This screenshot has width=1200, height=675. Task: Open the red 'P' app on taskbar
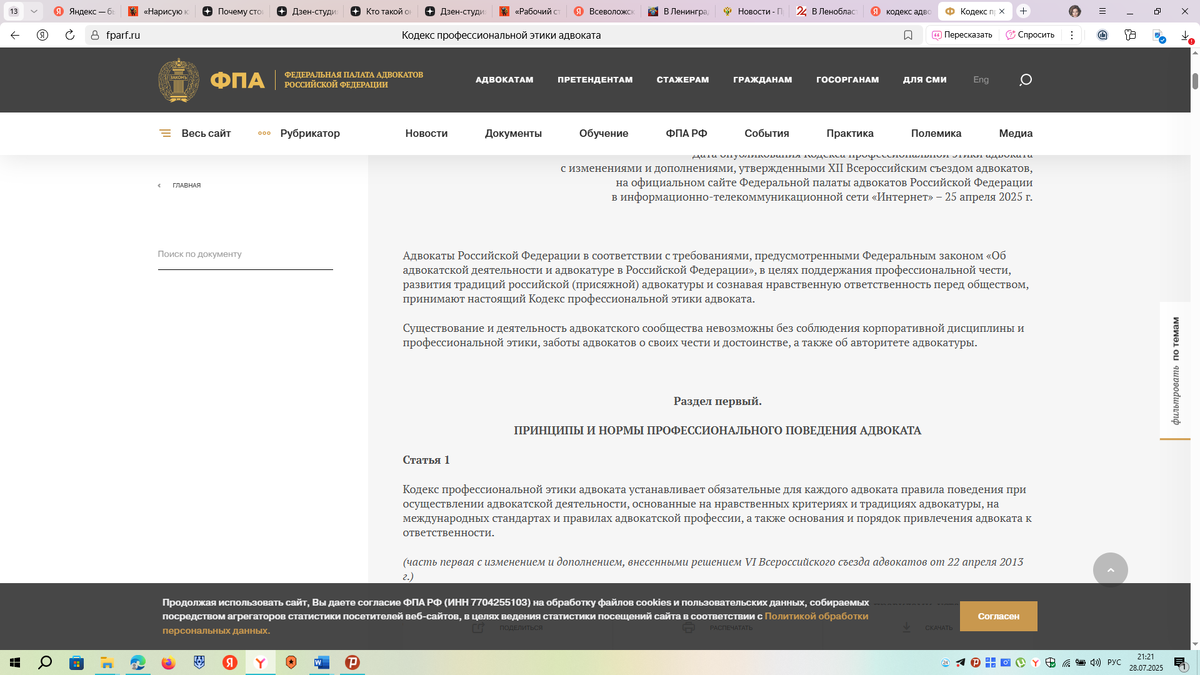click(352, 662)
